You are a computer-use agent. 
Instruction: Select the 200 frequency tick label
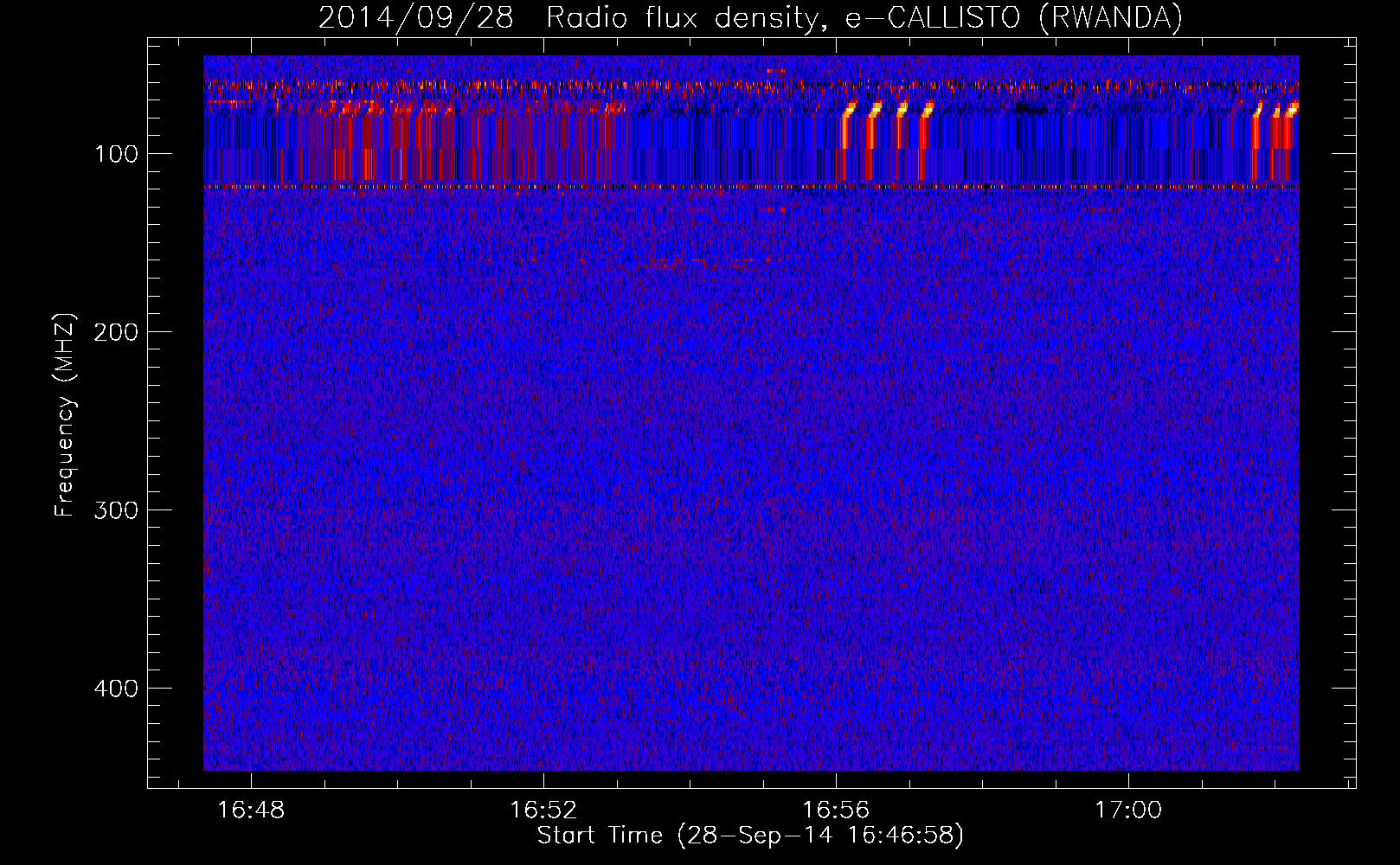pos(117,333)
